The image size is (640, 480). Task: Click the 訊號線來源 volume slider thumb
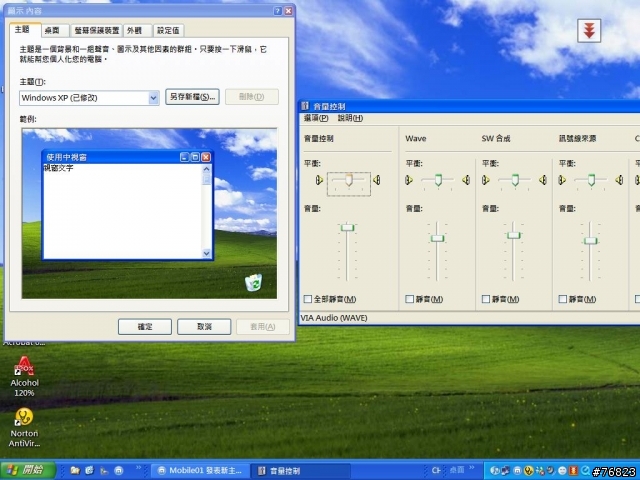point(591,240)
